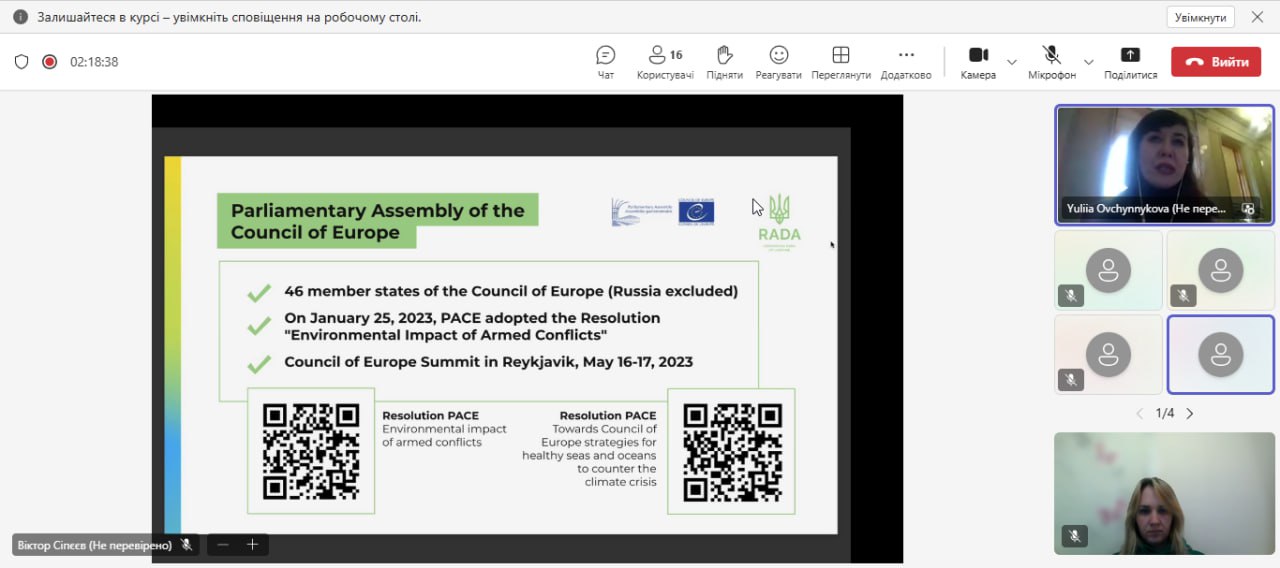Viewport: 1280px width, 568px height.
Task: Click the recording indicator icon
Action: [x=49, y=62]
